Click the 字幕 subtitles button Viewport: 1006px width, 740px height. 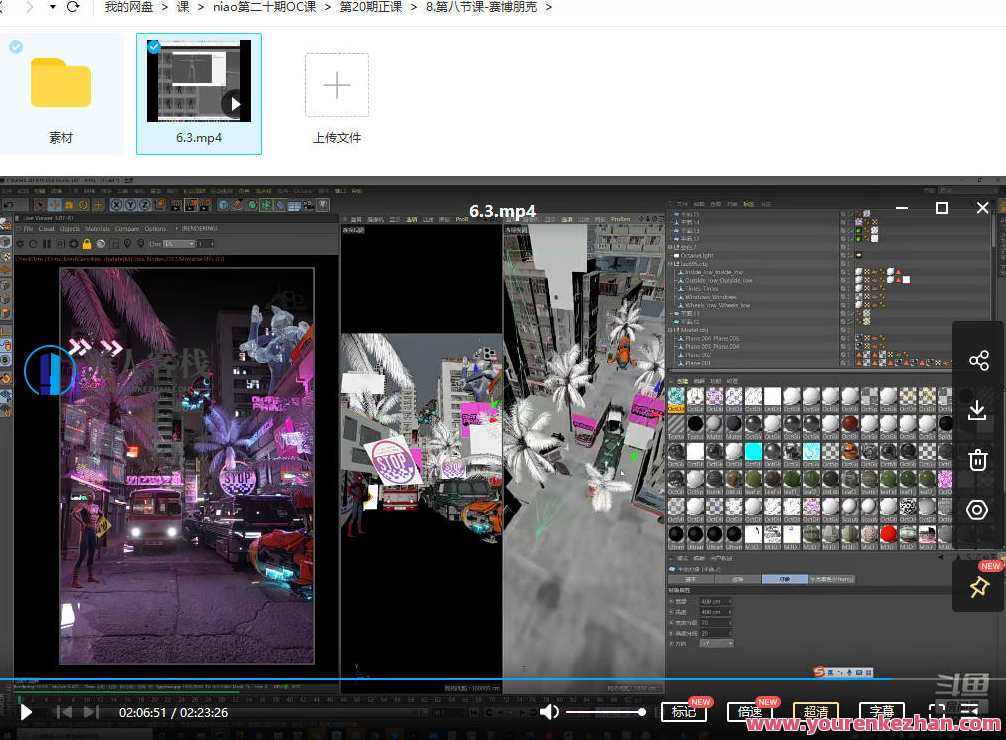pos(881,712)
